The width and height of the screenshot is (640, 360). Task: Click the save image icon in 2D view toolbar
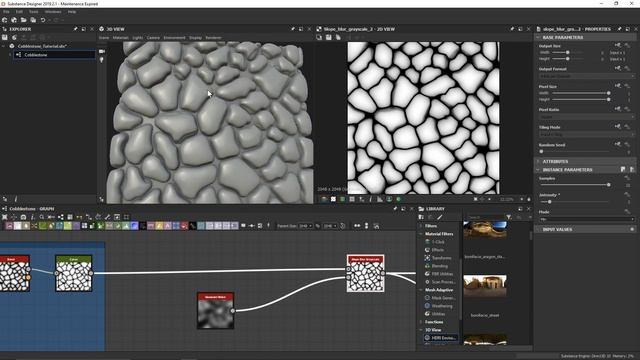pyautogui.click(x=329, y=38)
